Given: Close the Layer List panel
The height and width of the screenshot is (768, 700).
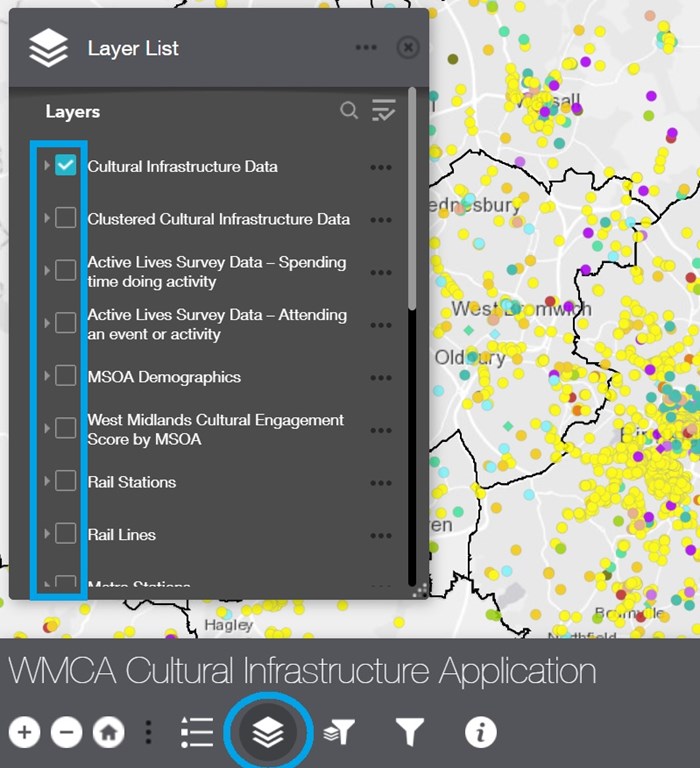Looking at the screenshot, I should [407, 48].
